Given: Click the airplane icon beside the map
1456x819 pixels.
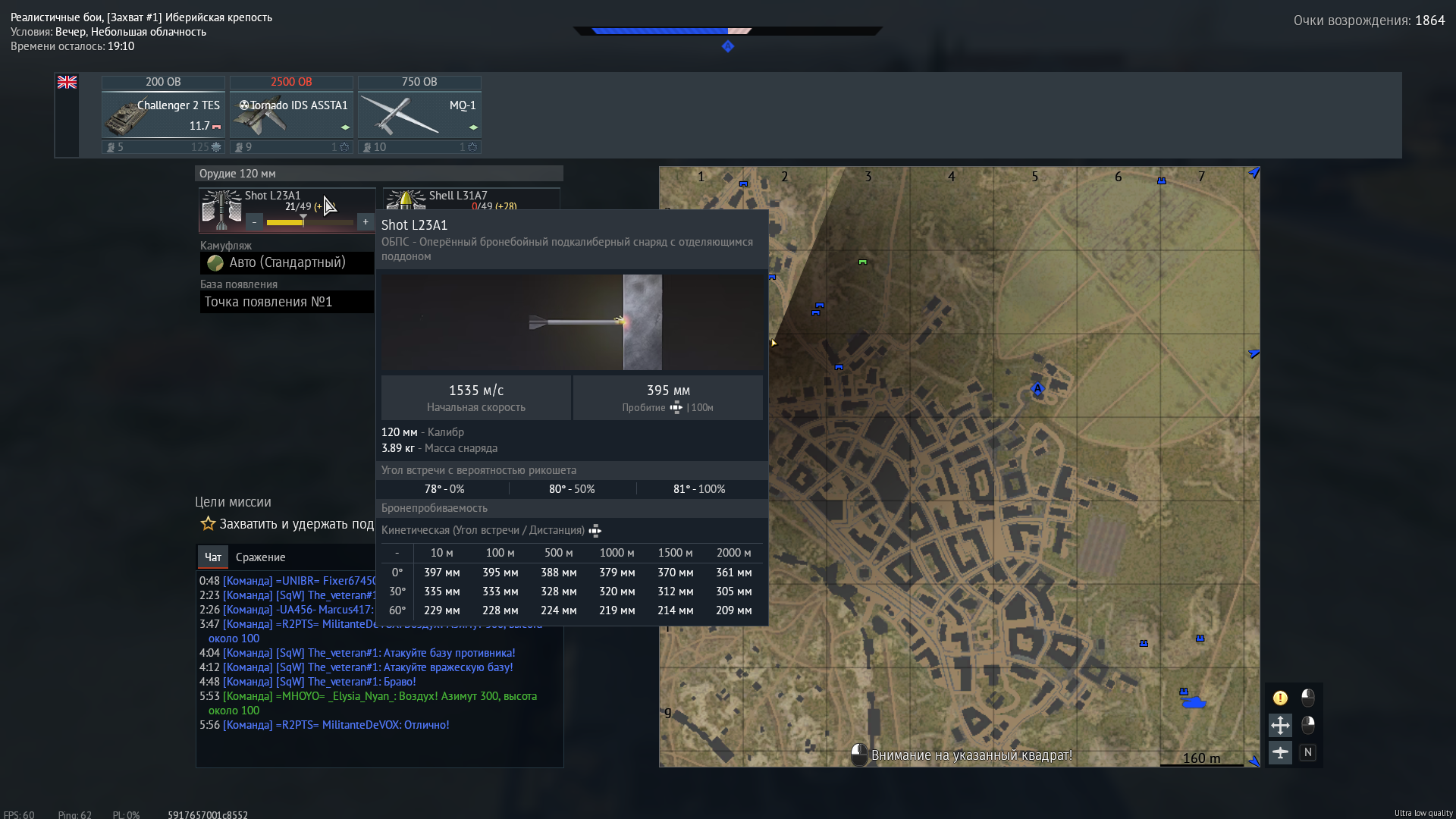Looking at the screenshot, I should tap(1280, 752).
